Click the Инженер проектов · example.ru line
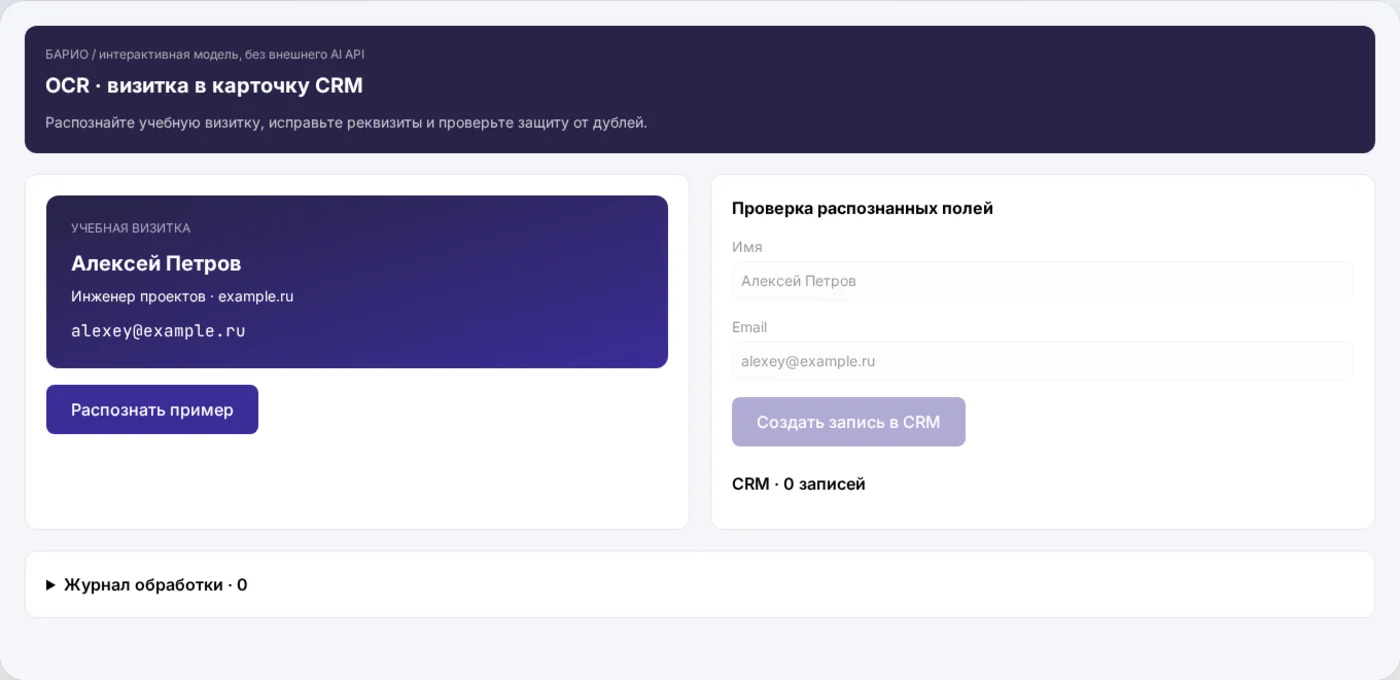 [x=182, y=297]
